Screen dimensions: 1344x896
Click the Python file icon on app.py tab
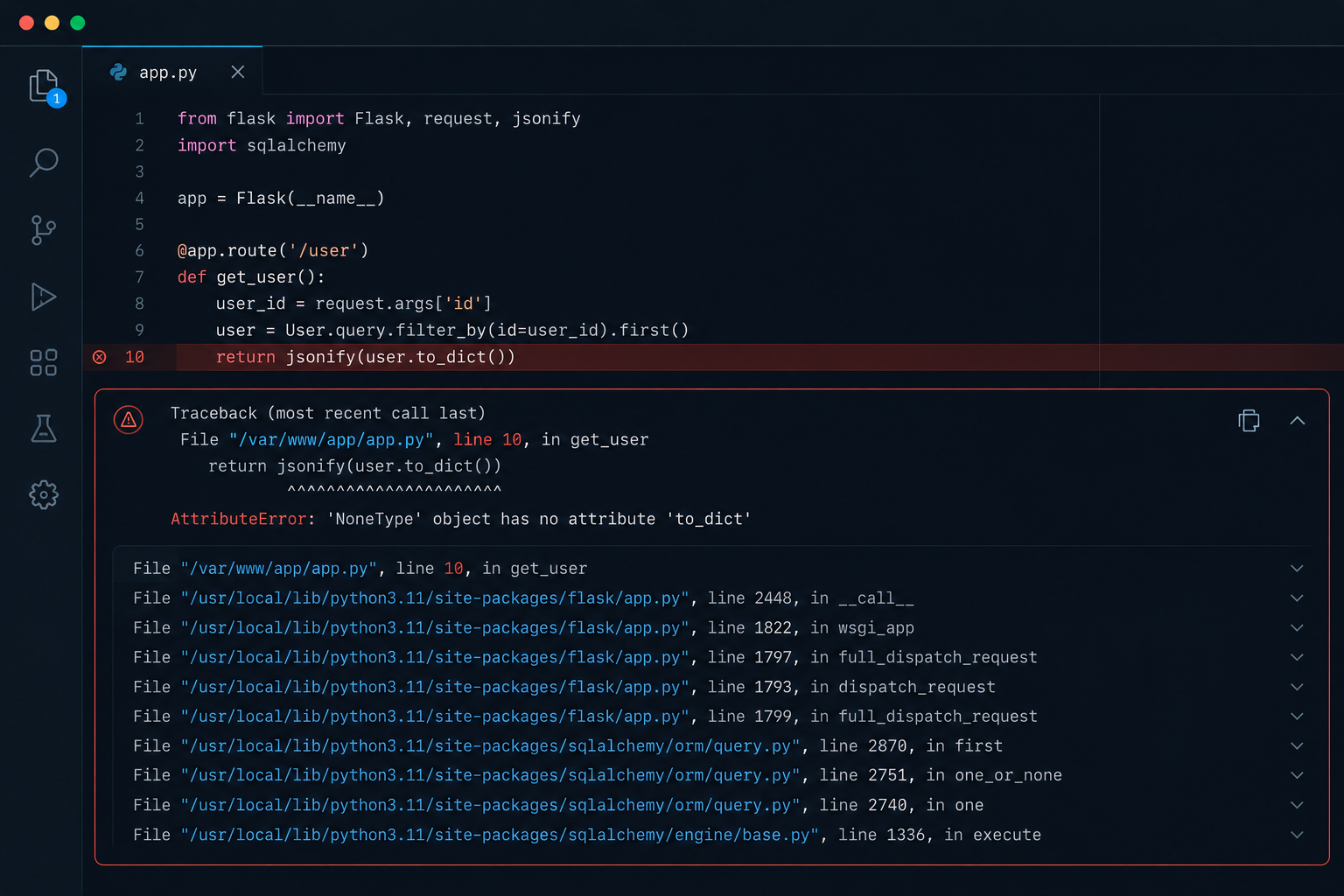click(118, 73)
